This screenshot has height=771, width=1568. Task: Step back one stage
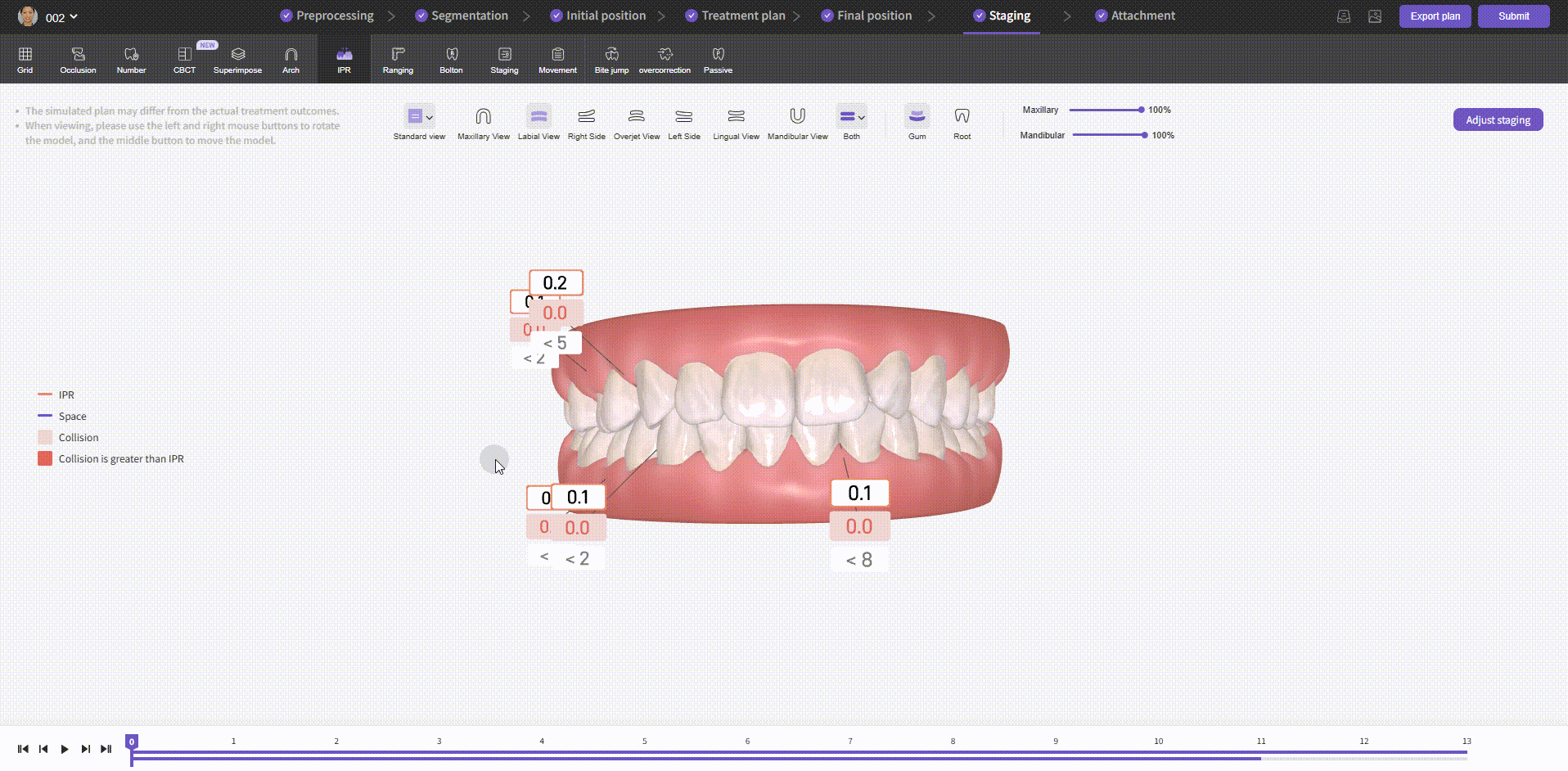pyautogui.click(x=43, y=749)
